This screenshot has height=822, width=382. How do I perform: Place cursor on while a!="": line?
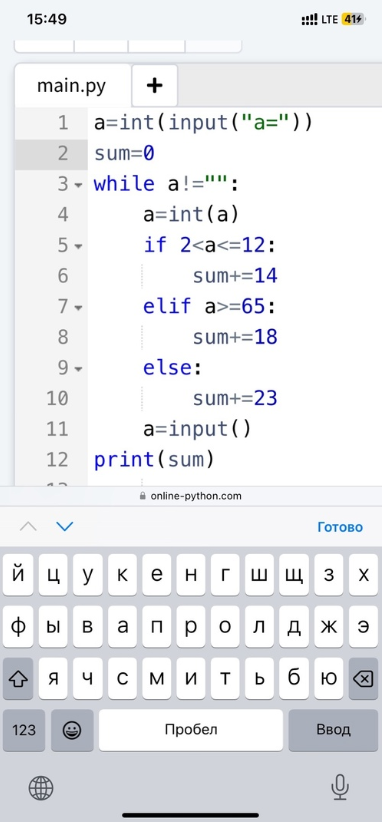[x=166, y=185]
